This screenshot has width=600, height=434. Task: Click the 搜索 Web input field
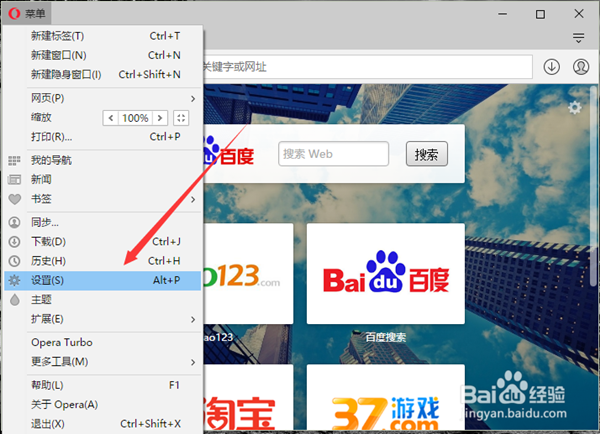[333, 154]
